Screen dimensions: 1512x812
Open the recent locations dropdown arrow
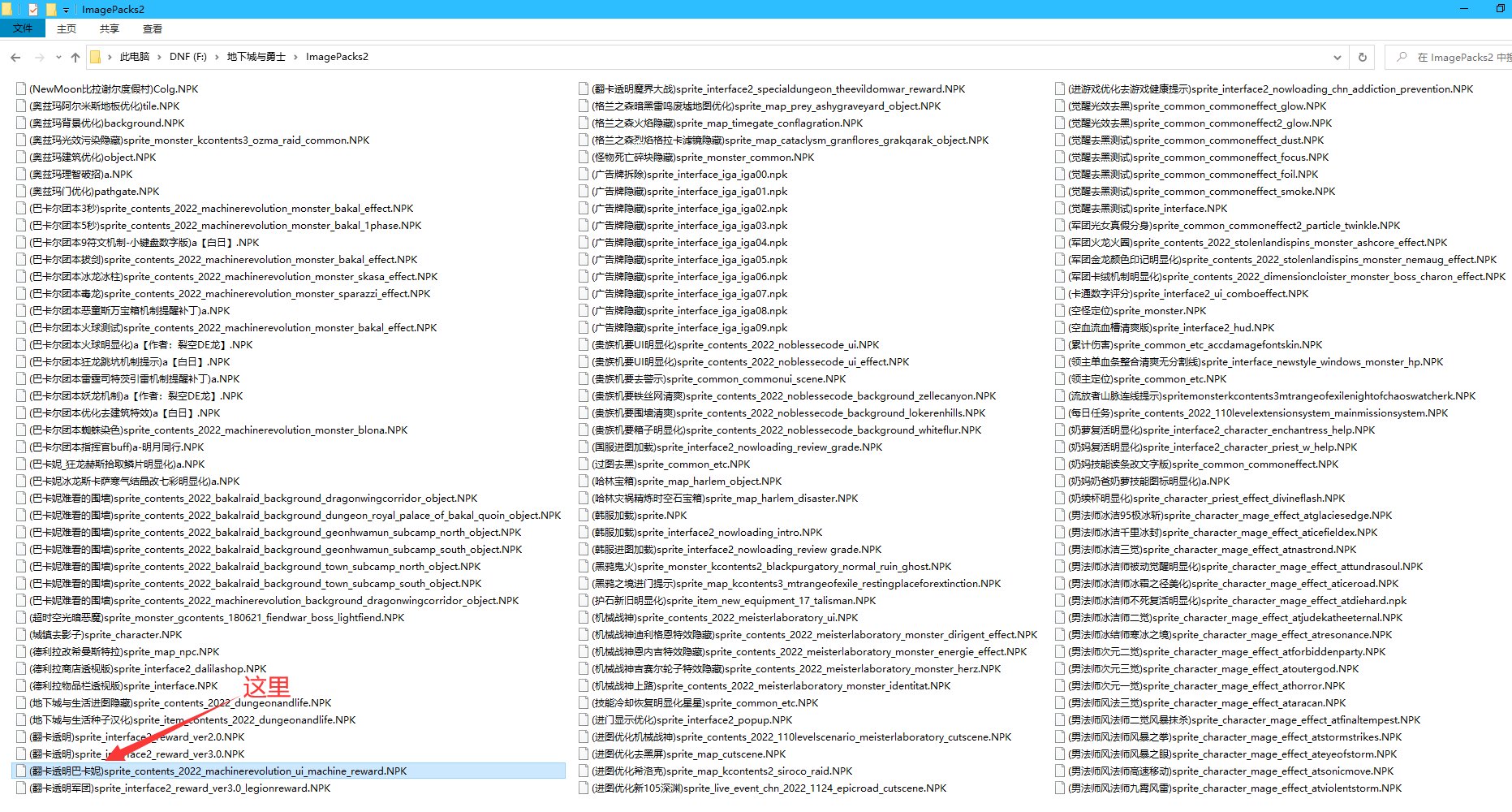click(x=58, y=57)
